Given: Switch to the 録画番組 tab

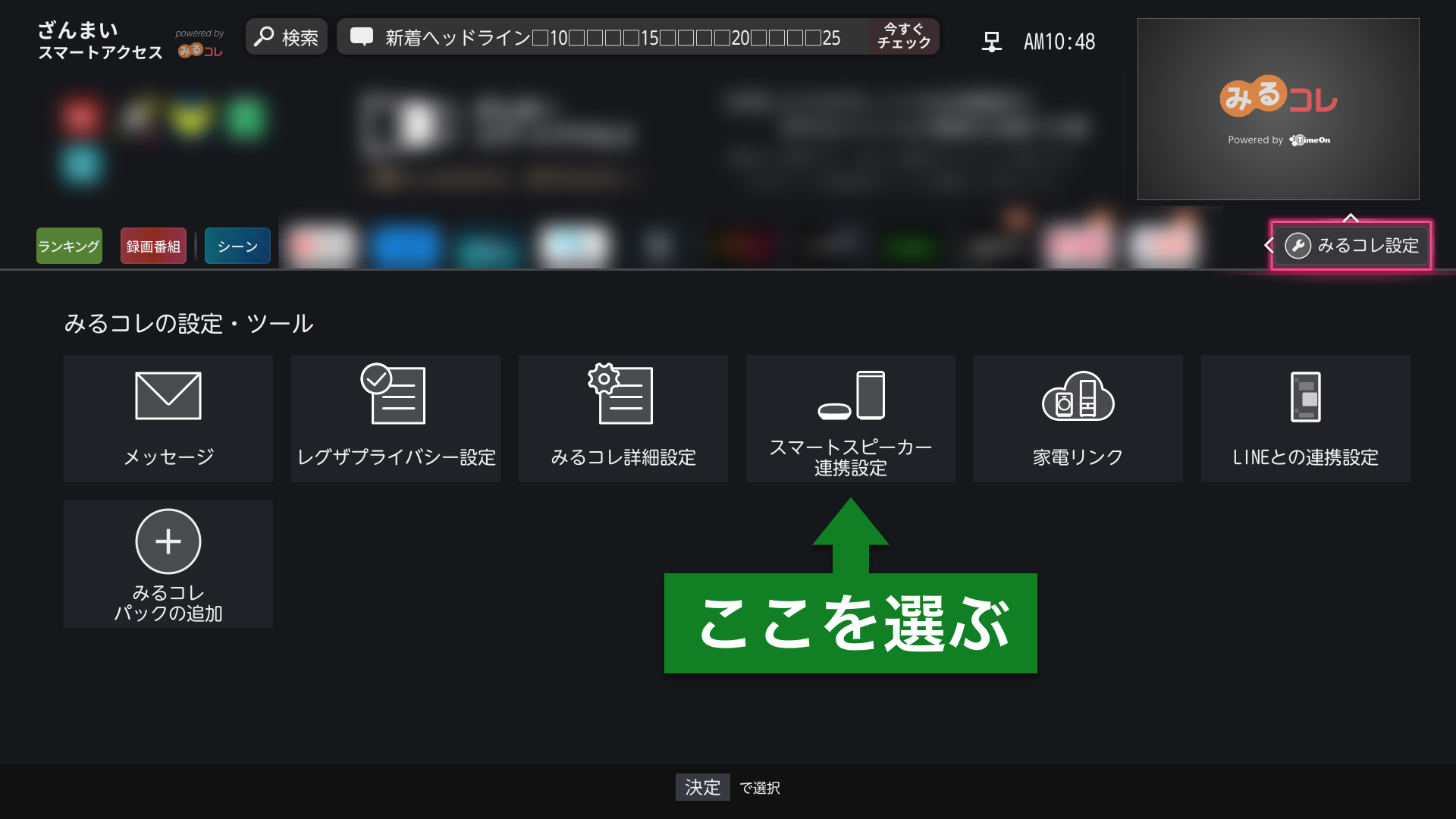Looking at the screenshot, I should (153, 246).
